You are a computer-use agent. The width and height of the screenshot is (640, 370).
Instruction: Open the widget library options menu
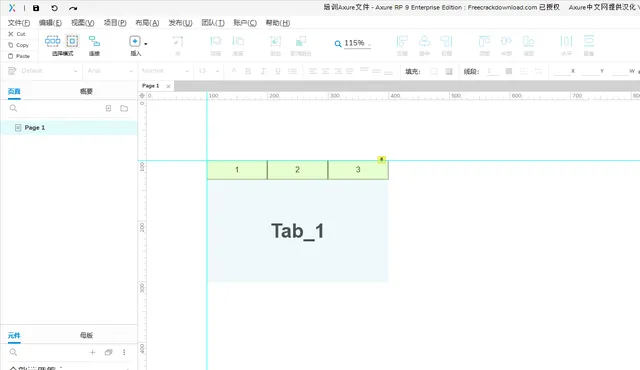(x=124, y=352)
